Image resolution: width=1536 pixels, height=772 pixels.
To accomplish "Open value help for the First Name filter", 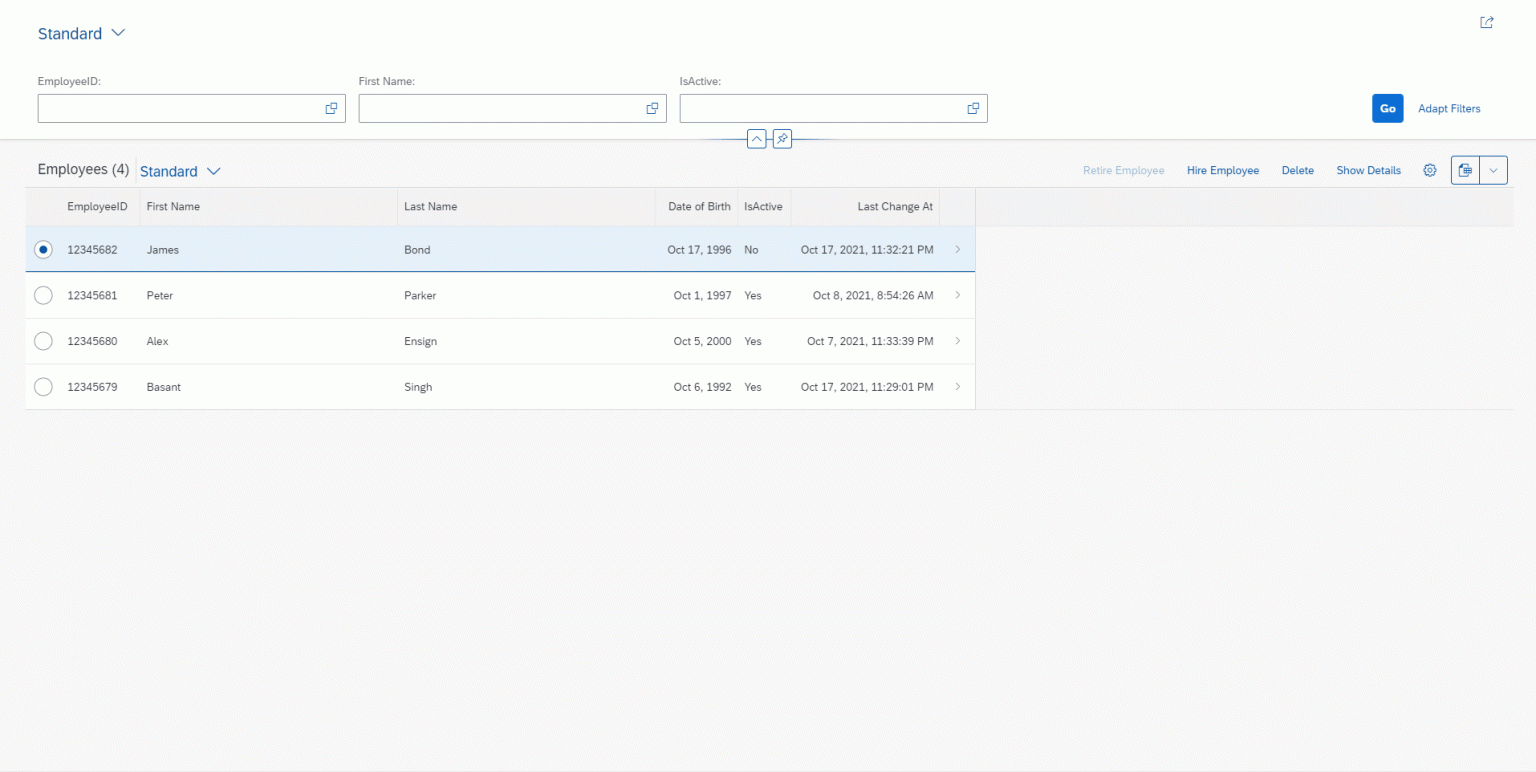I will tap(652, 108).
